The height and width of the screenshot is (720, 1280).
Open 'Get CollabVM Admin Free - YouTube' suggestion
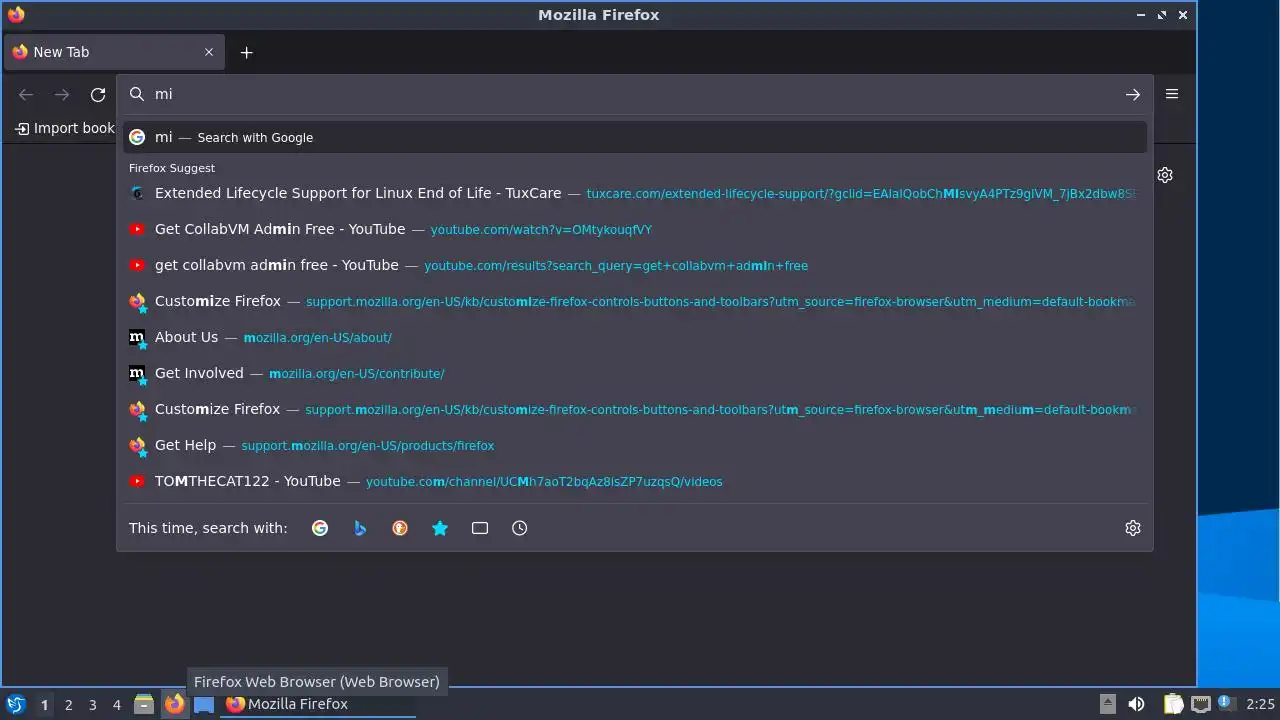[x=635, y=229]
